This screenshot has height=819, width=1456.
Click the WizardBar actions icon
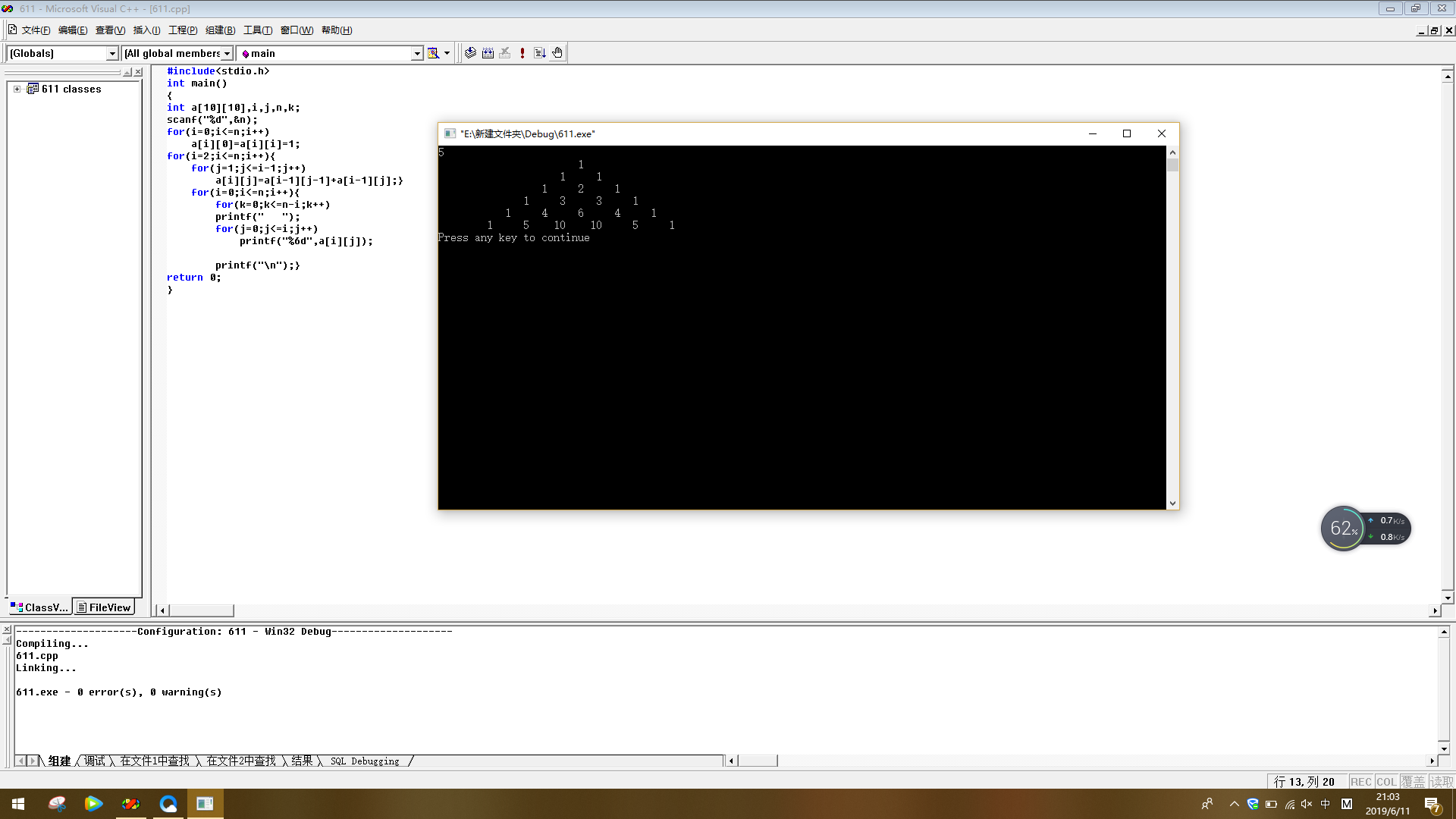(433, 53)
